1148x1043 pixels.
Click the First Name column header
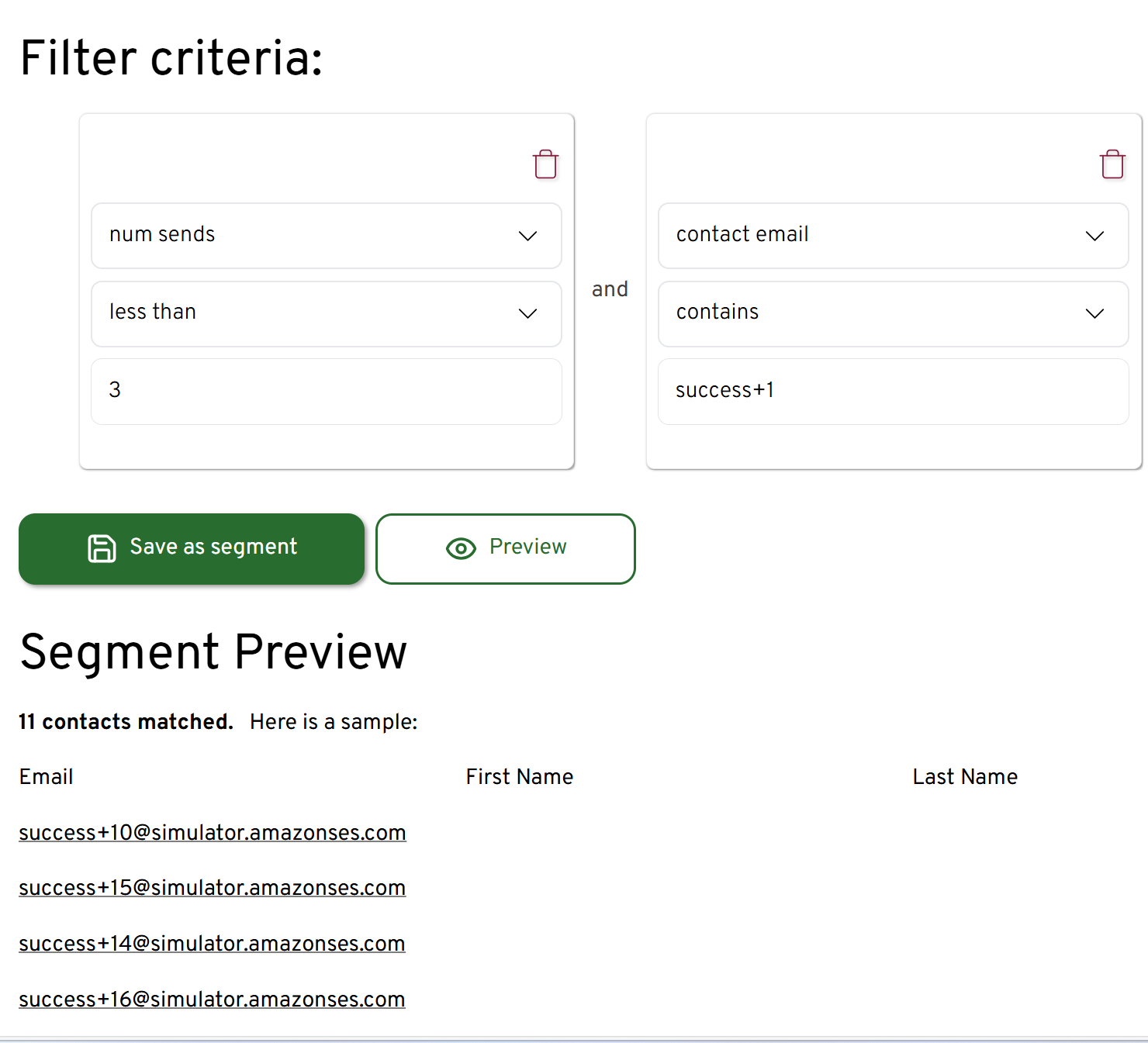(519, 777)
